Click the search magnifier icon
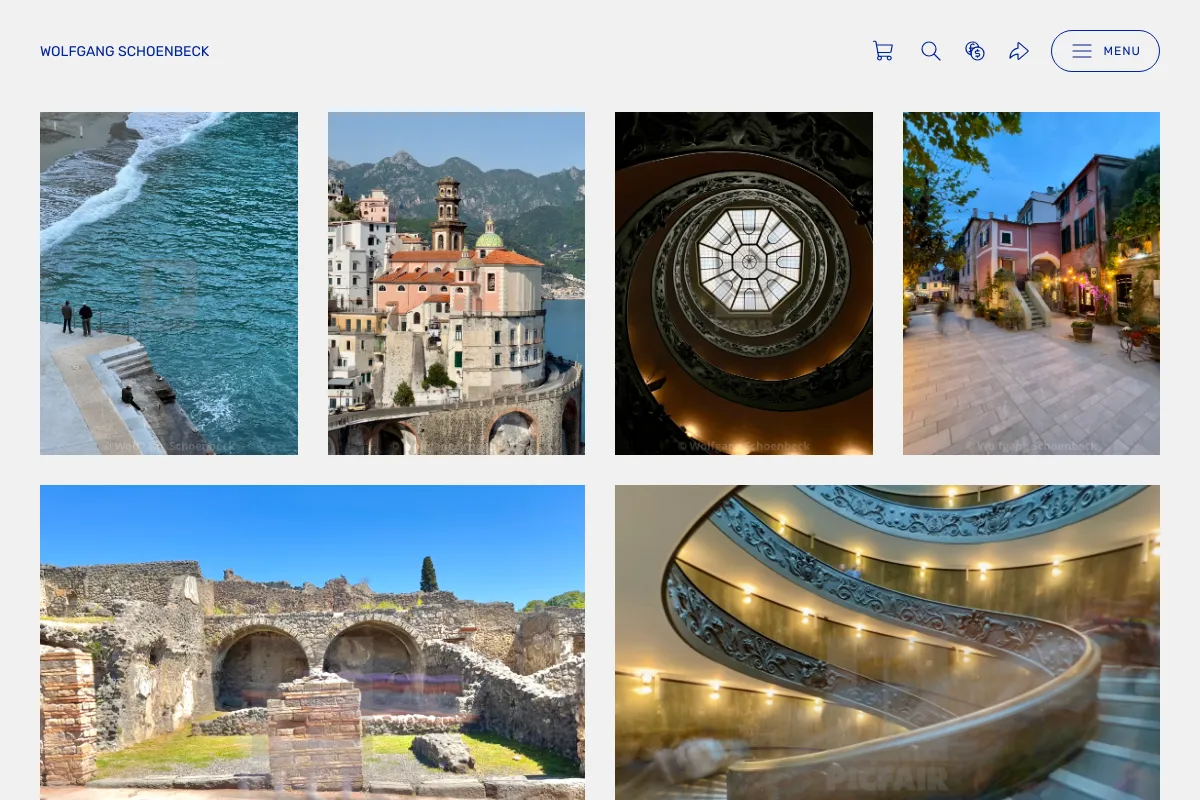 pos(931,51)
